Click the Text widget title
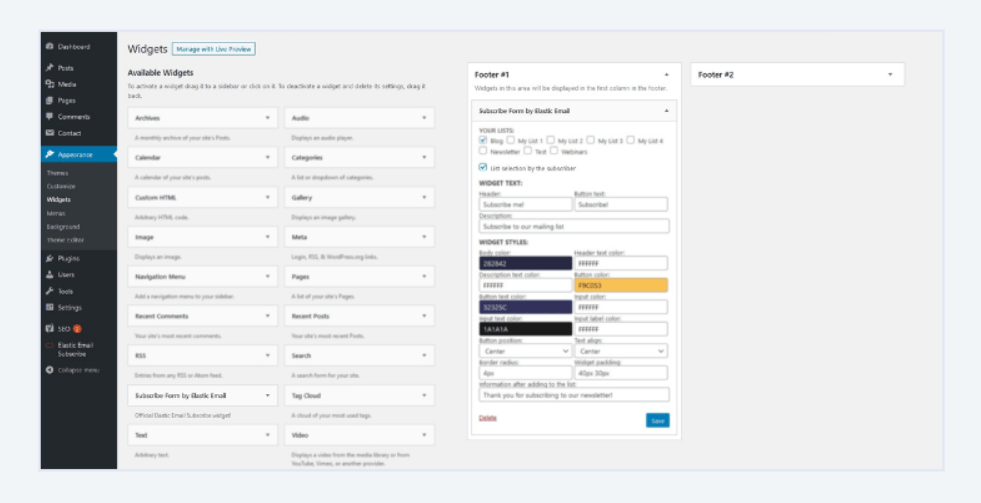This screenshot has width=981, height=503. (141, 435)
